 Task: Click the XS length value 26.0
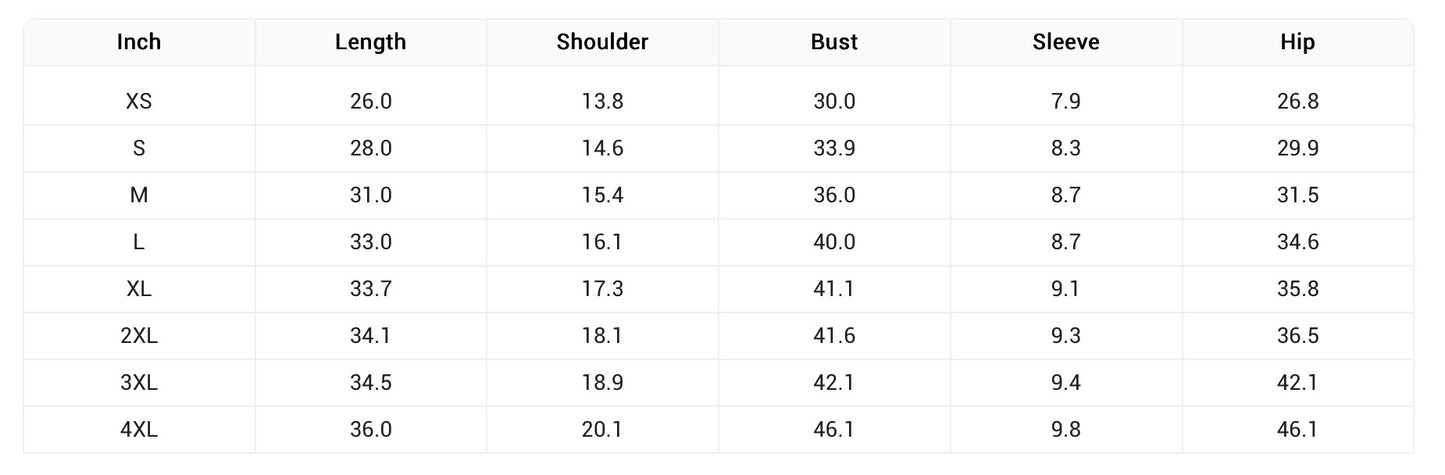[370, 101]
